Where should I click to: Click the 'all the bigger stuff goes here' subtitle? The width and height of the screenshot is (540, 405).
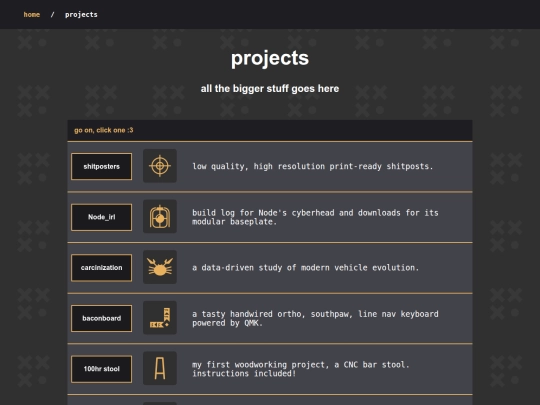270,89
